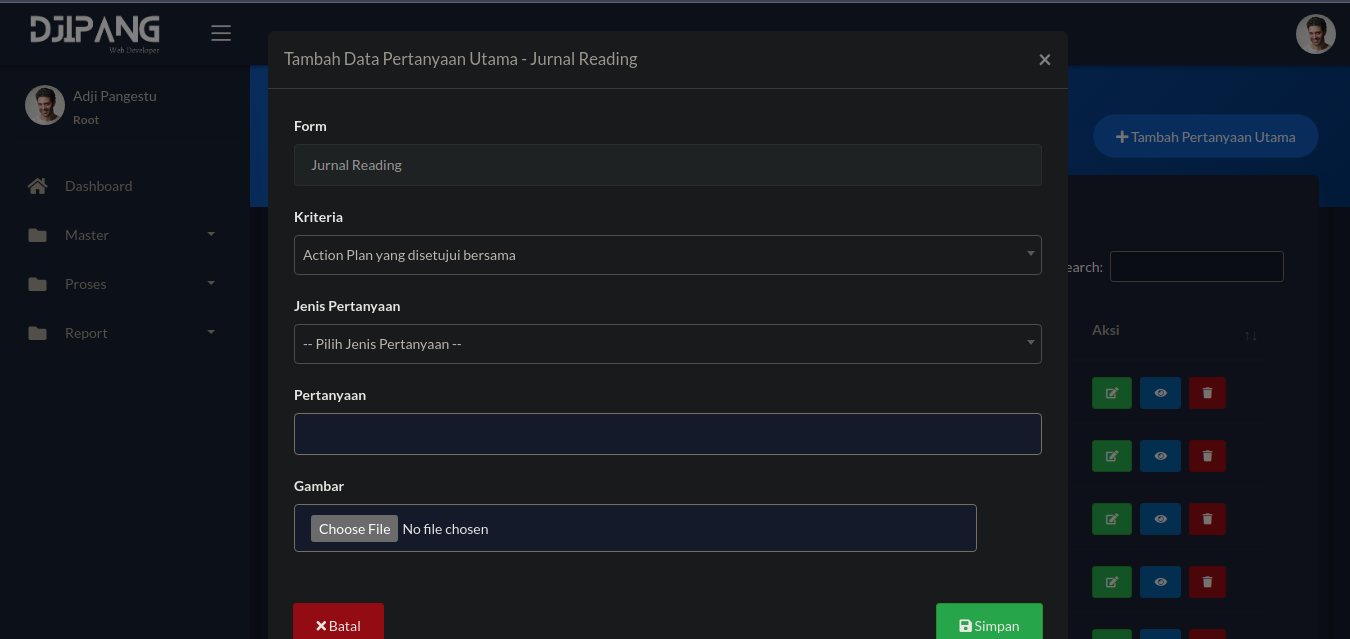Viewport: 1350px width, 639px height.
Task: Click into the Pertanyaan text field
Action: 667,434
